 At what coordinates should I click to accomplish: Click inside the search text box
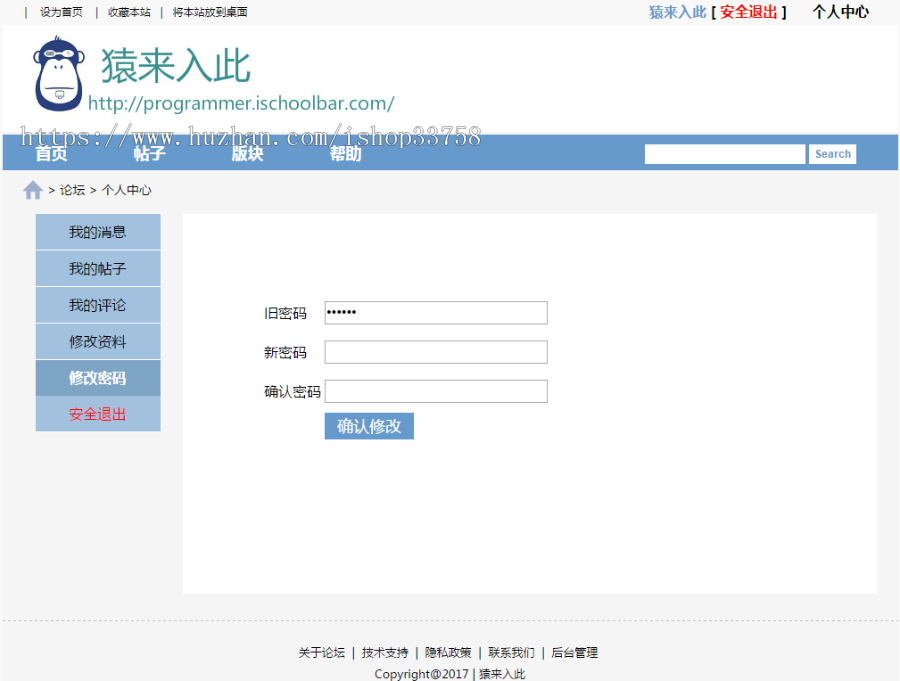[x=724, y=153]
